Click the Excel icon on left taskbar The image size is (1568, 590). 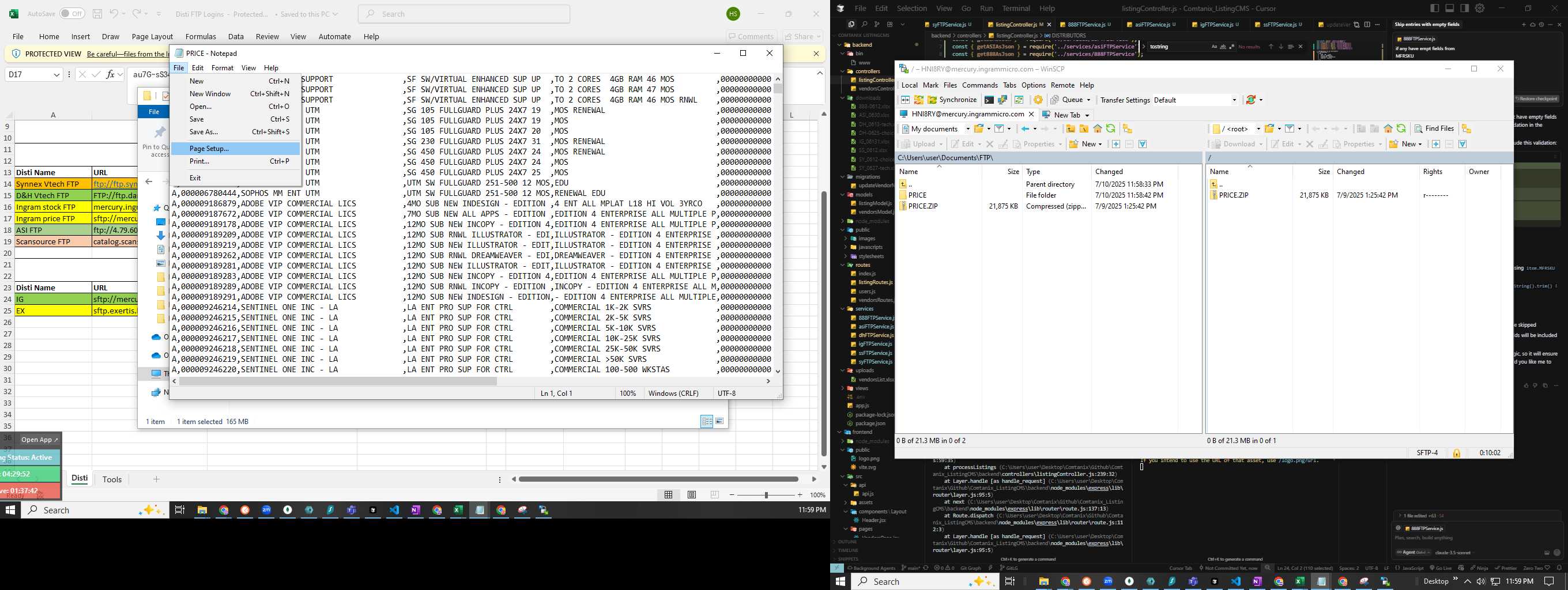click(458, 510)
